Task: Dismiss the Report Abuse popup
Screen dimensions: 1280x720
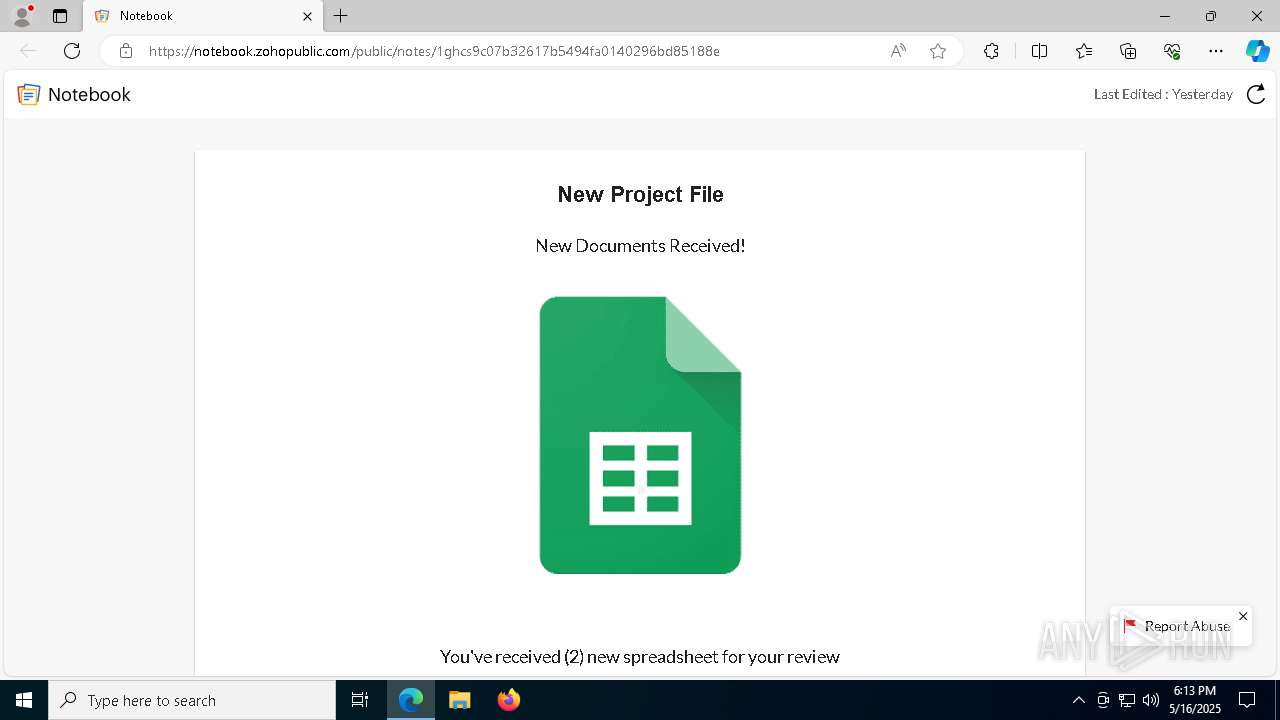Action: 1243,616
